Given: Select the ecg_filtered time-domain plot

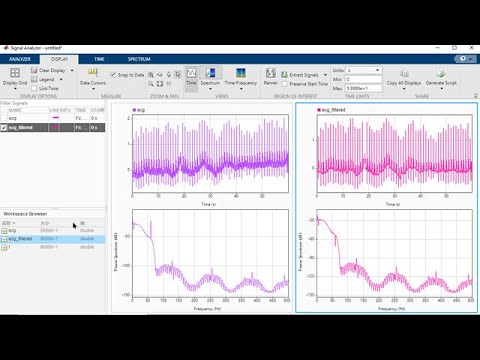Looking at the screenshot, I should tap(394, 153).
